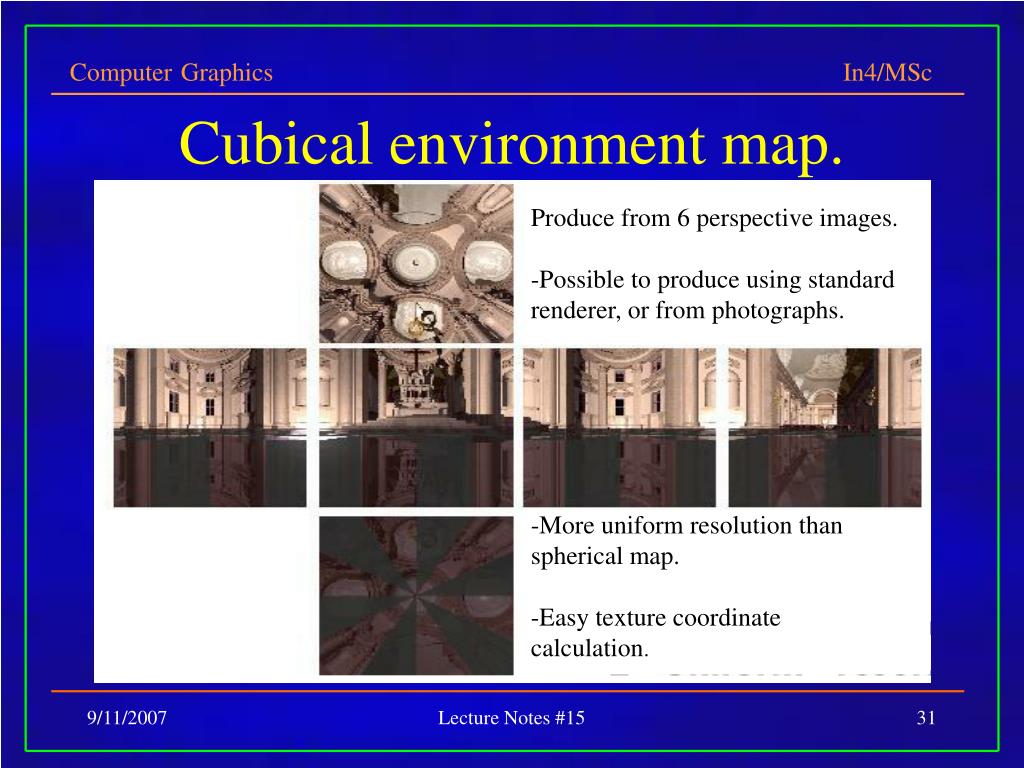The width and height of the screenshot is (1024, 768).
Task: Click slide number '31'
Action: (926, 718)
